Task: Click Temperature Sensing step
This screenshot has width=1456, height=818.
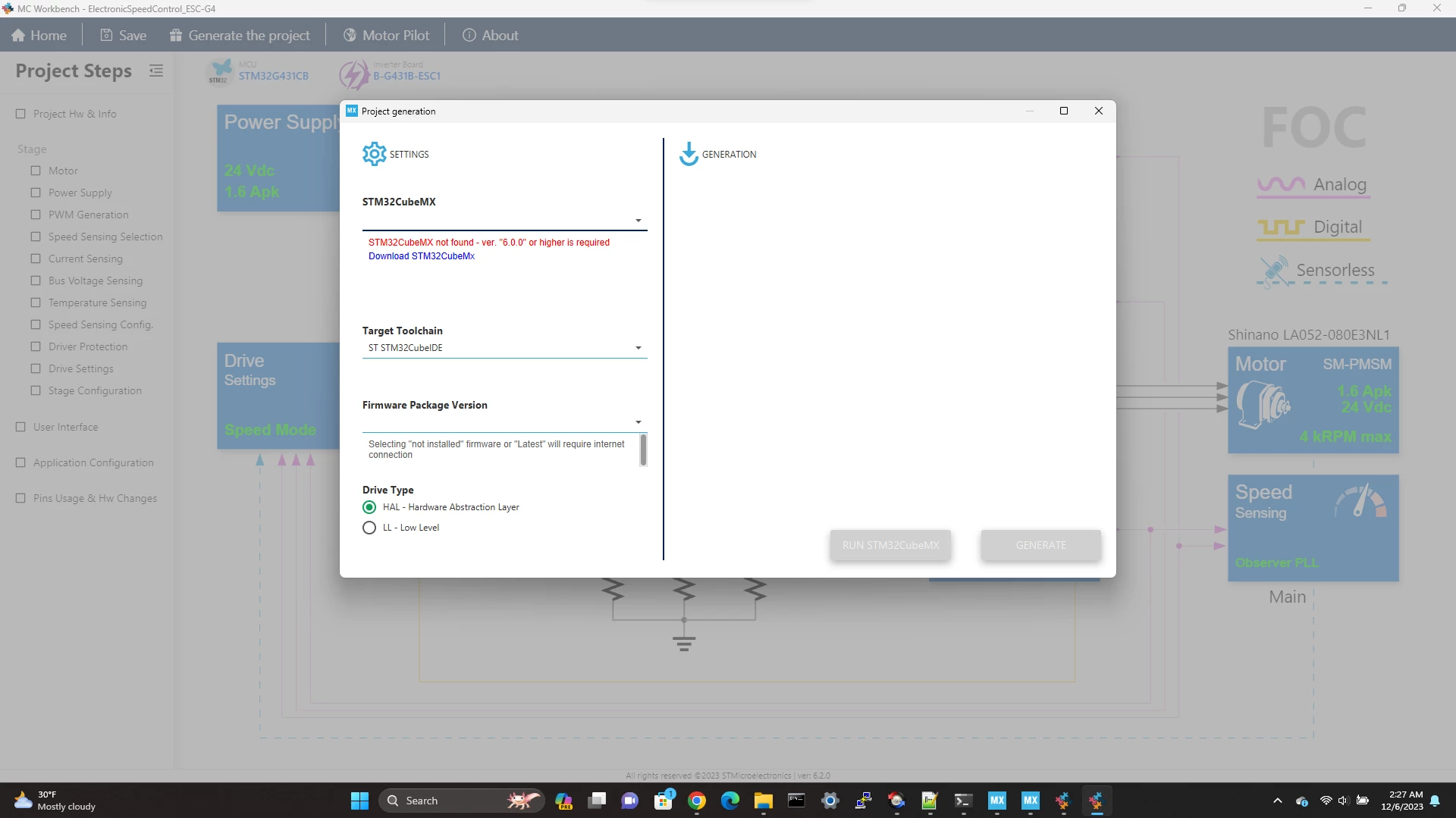Action: coord(98,302)
